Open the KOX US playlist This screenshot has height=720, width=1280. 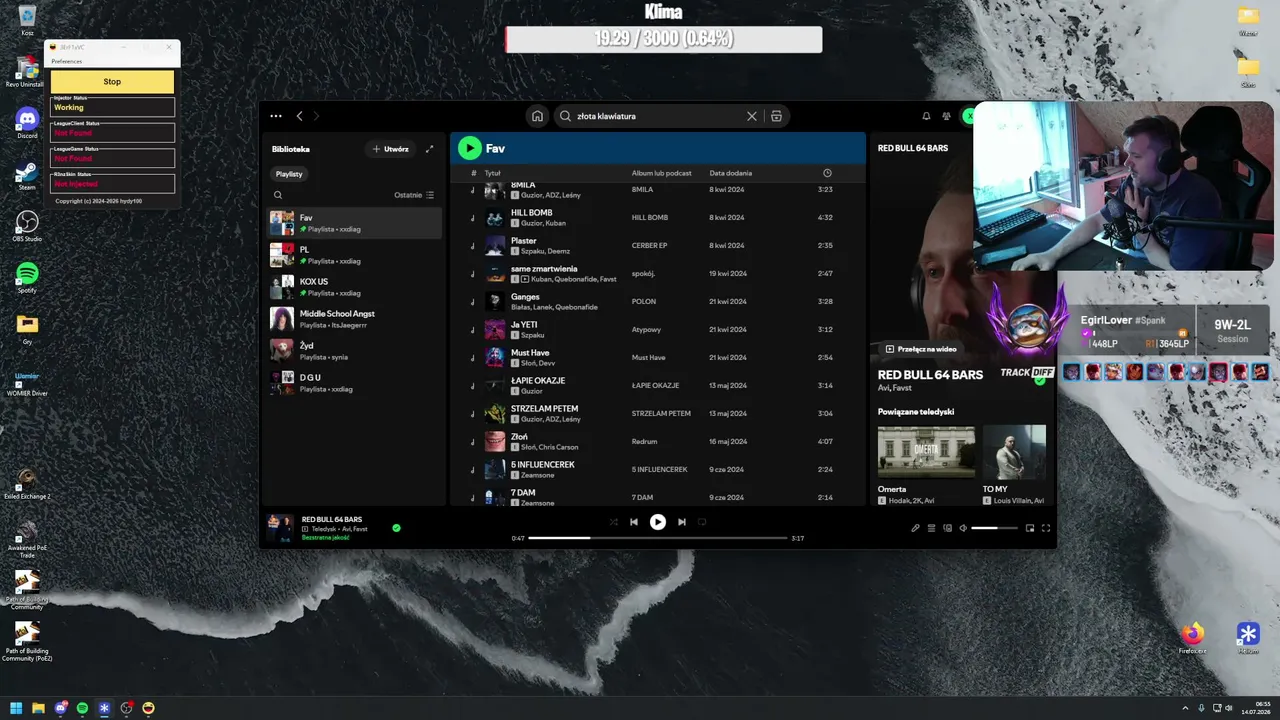pyautogui.click(x=355, y=287)
